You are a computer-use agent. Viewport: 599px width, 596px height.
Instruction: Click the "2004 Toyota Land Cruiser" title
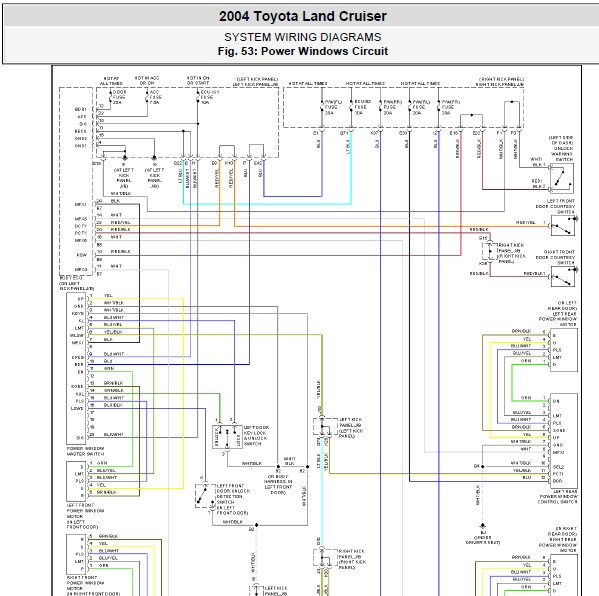pos(303,16)
